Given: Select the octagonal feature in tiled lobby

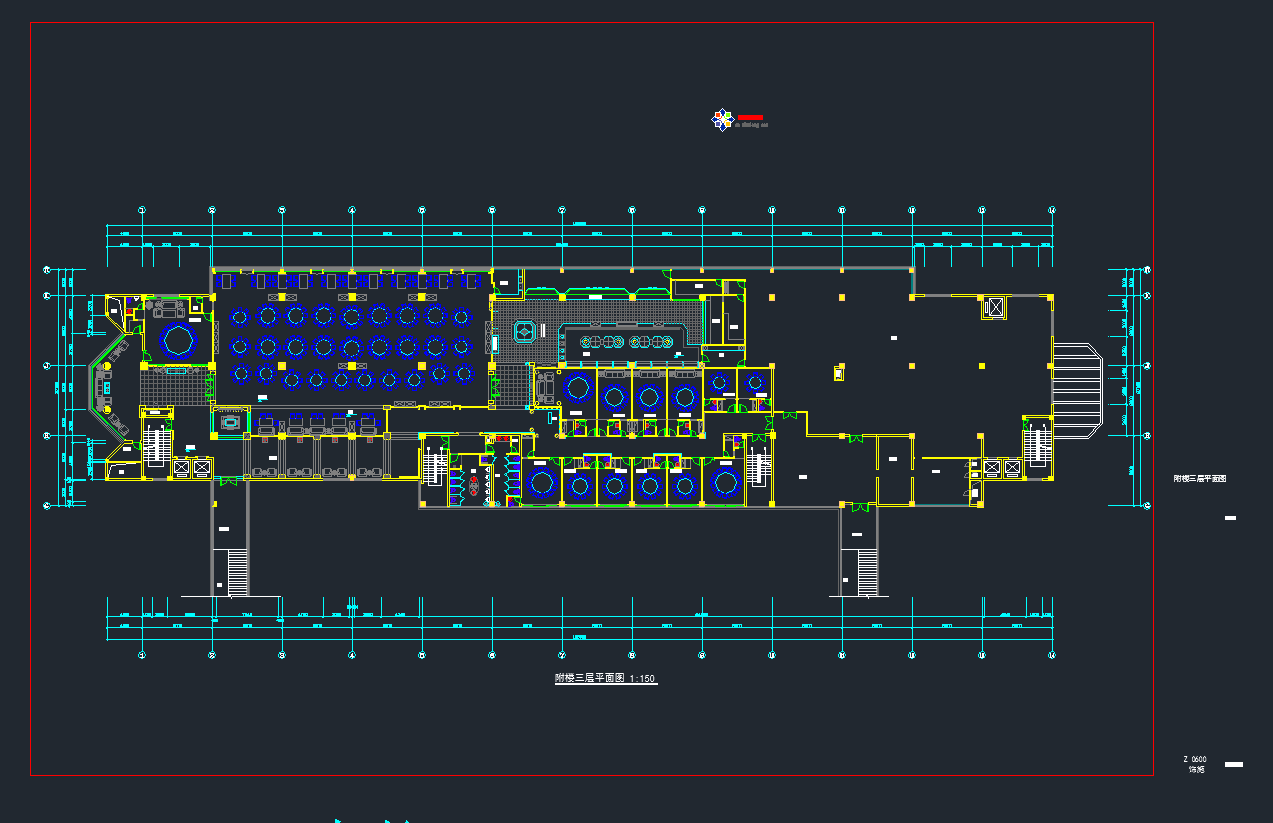Looking at the screenshot, I should tap(524, 330).
